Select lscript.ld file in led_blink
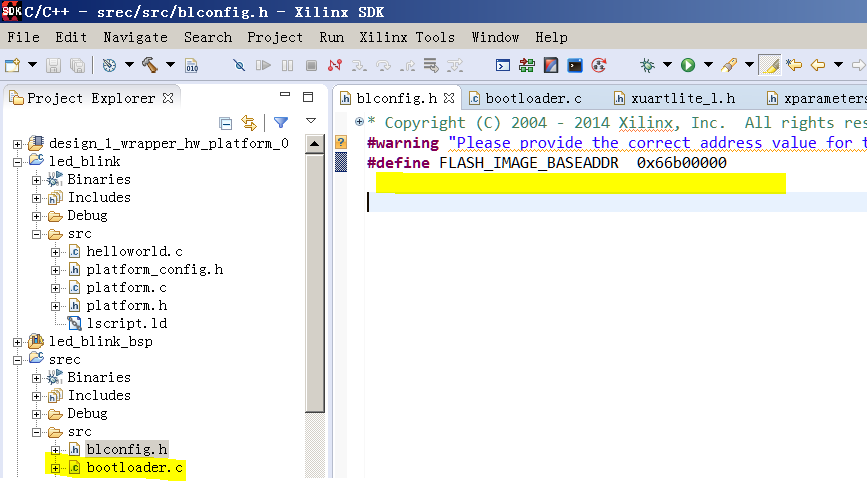This screenshot has height=482, width=867. coord(127,323)
